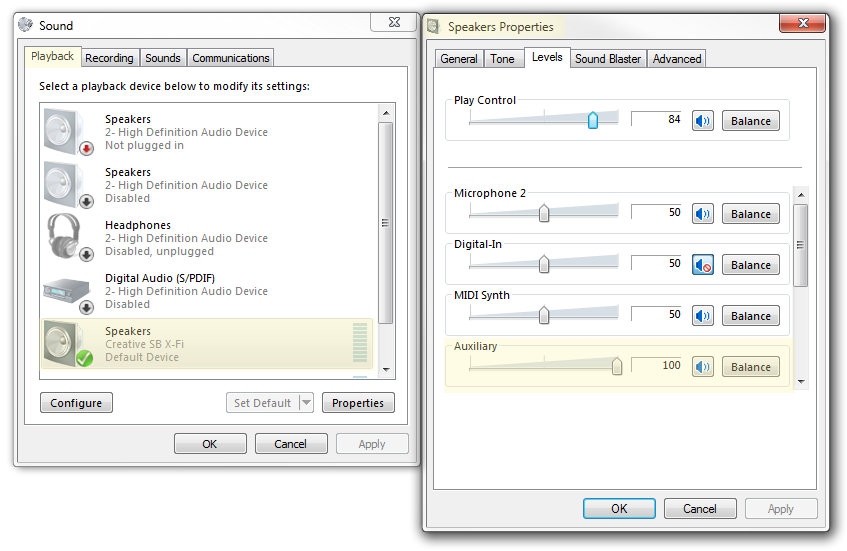Close the Speakers Properties window
Image resolution: width=847 pixels, height=551 pixels.
click(x=803, y=23)
